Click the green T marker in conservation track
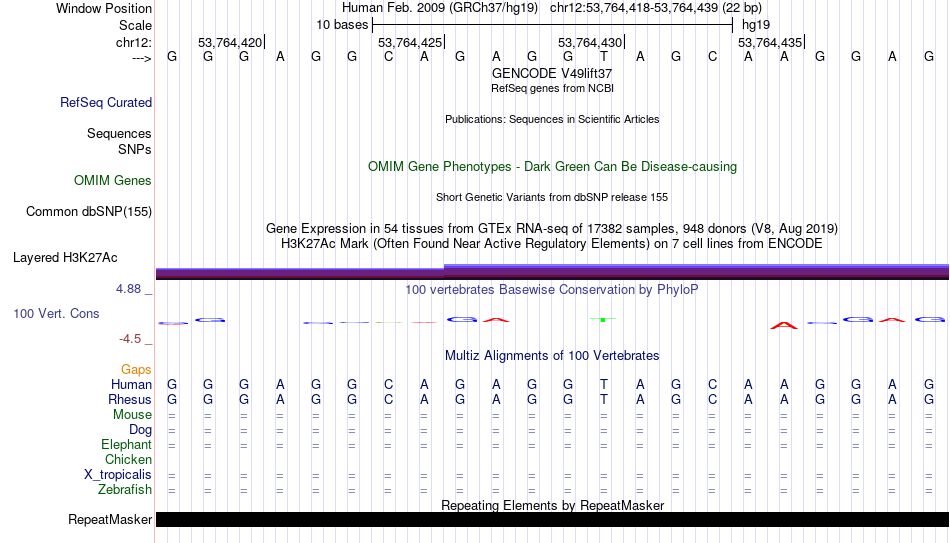The image size is (950, 543). pos(603,319)
